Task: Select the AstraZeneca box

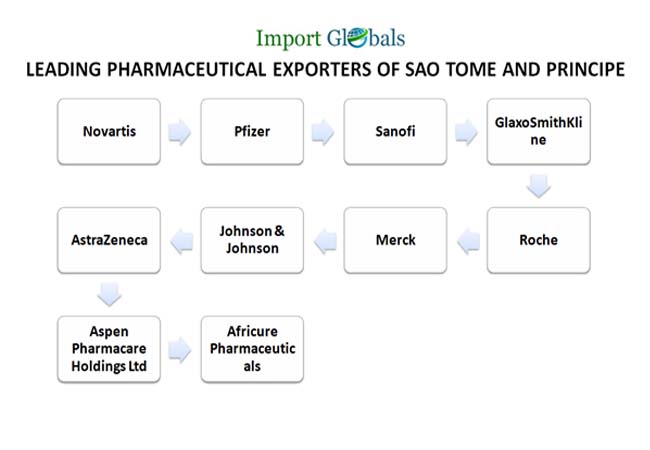Action: pos(108,240)
